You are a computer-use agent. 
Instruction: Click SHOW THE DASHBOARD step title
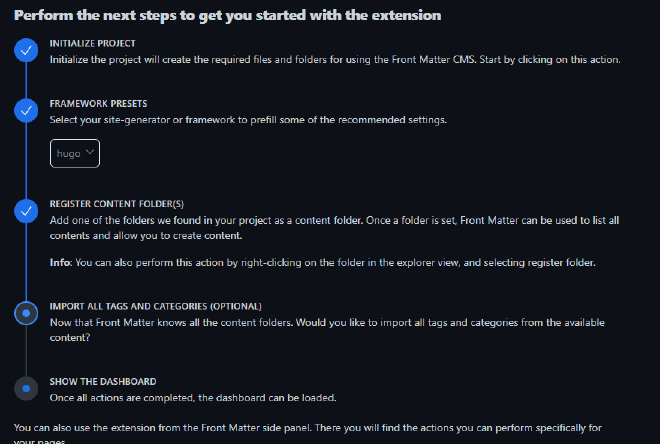click(x=103, y=381)
